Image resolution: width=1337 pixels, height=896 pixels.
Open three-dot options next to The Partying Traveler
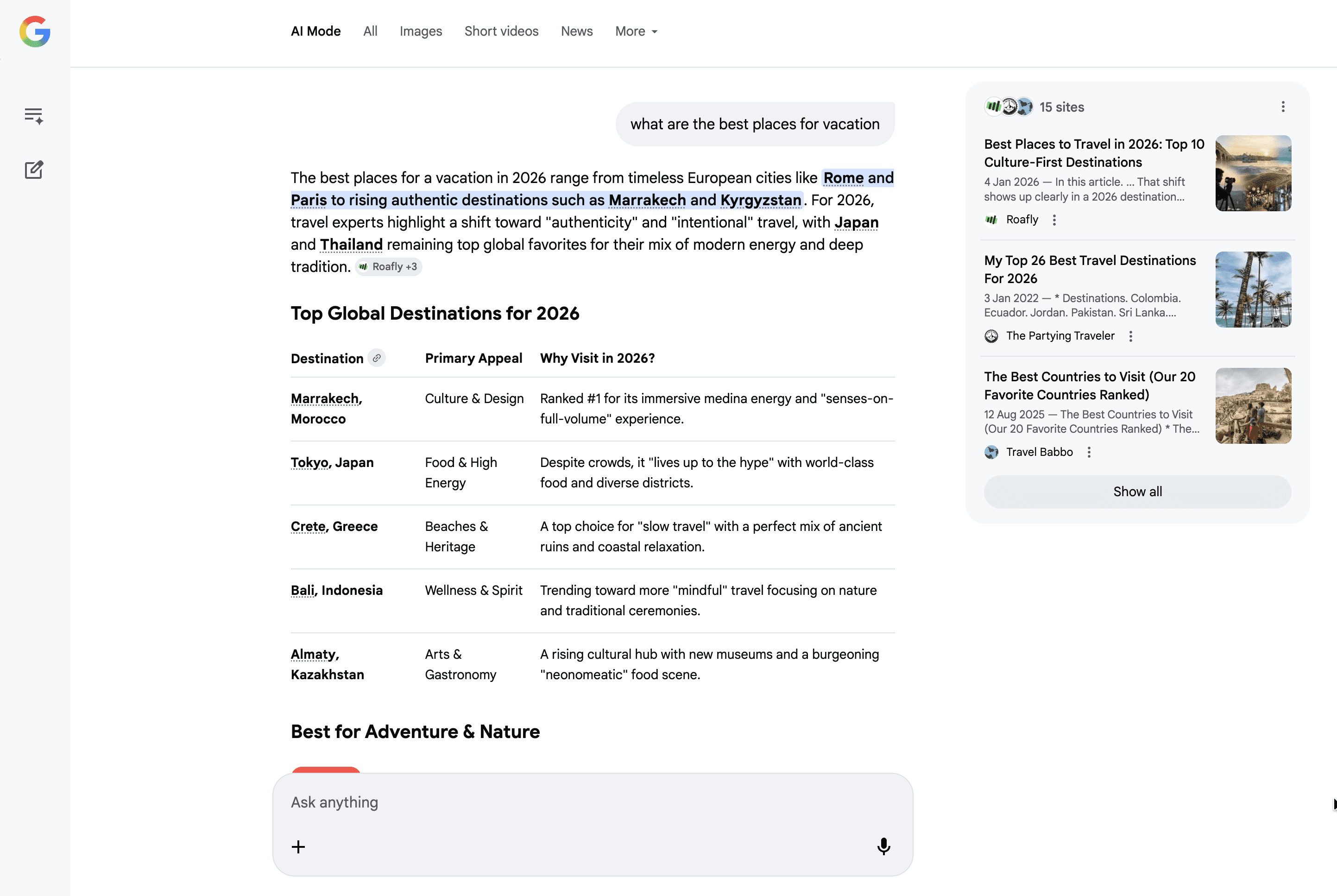click(x=1130, y=336)
